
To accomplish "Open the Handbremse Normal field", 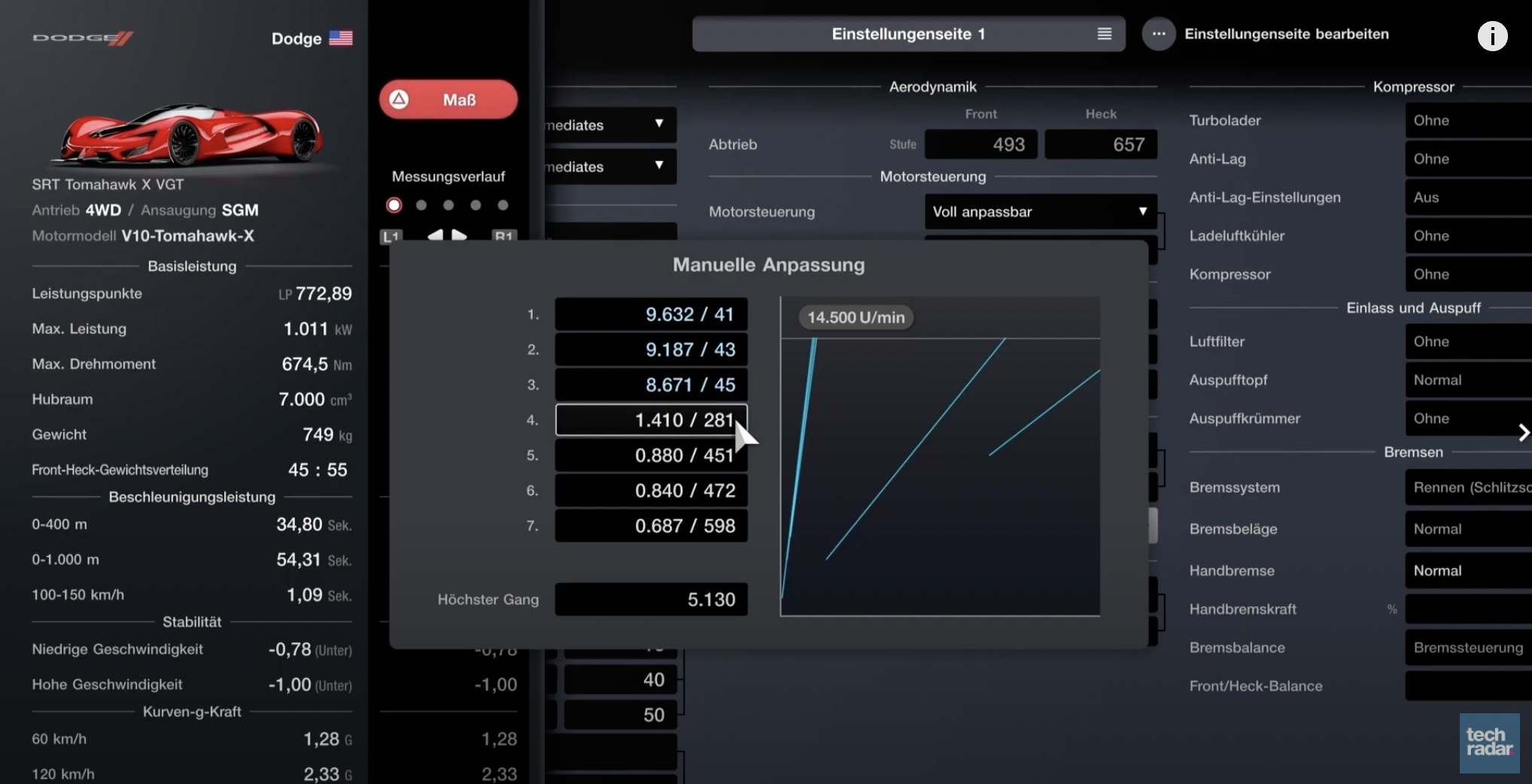I will (1468, 570).
